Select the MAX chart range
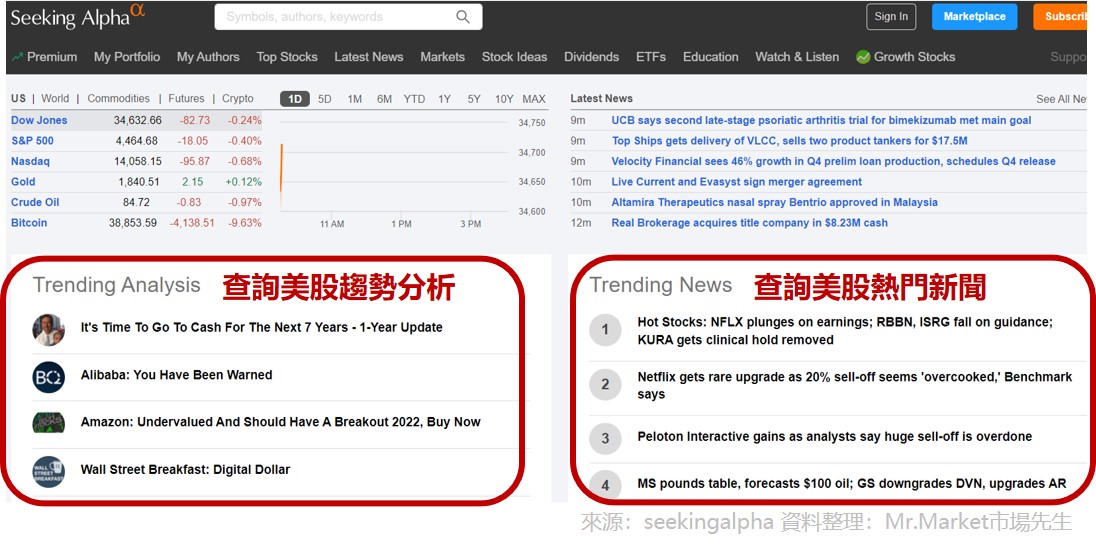This screenshot has width=1096, height=547. click(x=534, y=99)
